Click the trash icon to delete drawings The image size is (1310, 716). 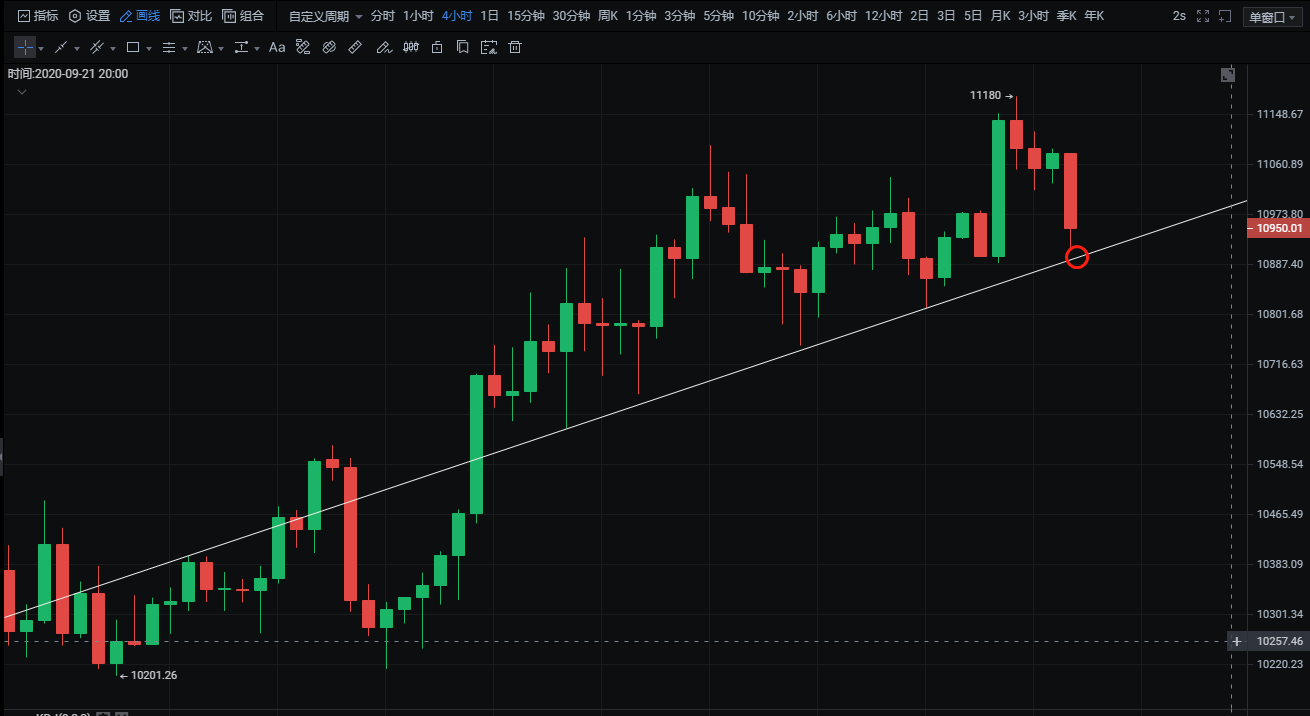pos(515,47)
